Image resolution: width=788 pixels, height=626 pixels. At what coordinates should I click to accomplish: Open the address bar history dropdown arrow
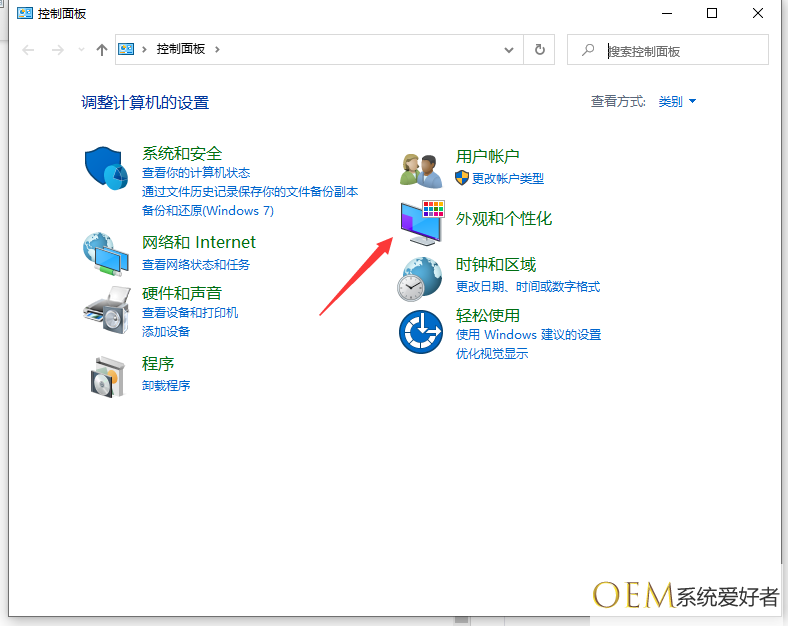click(509, 49)
